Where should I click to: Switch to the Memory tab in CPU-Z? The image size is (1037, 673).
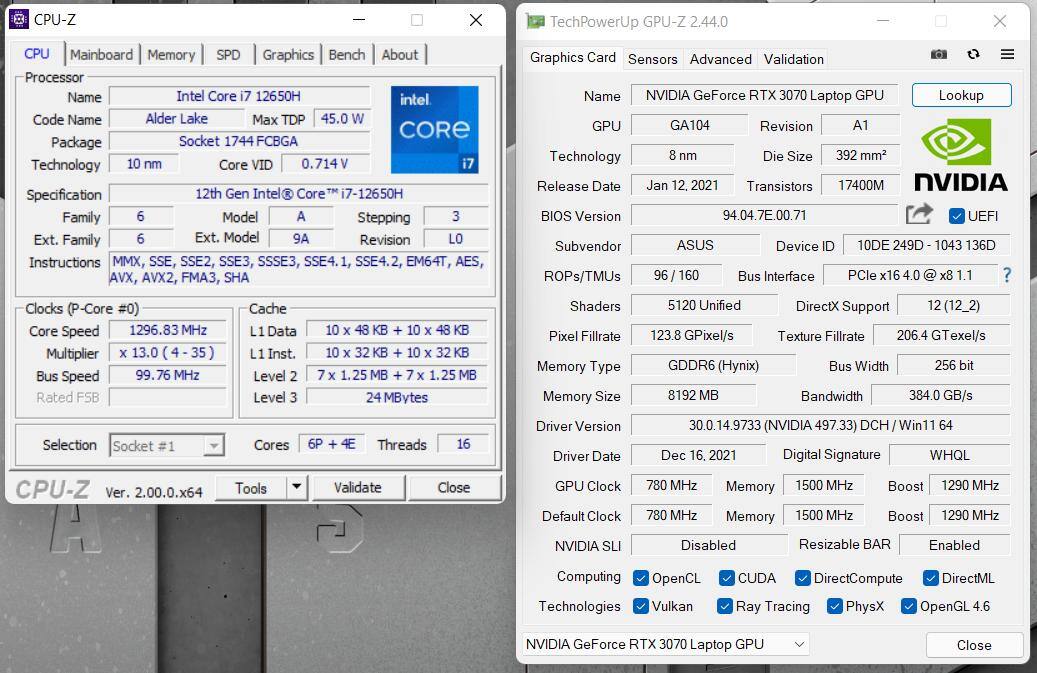pyautogui.click(x=171, y=55)
